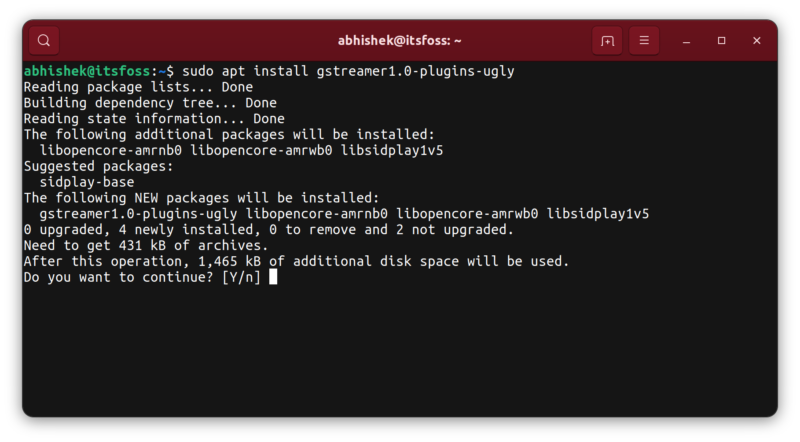This screenshot has height=442, width=800.
Task: Click the 'Suggested packages:' heading line
Action: click(x=98, y=166)
